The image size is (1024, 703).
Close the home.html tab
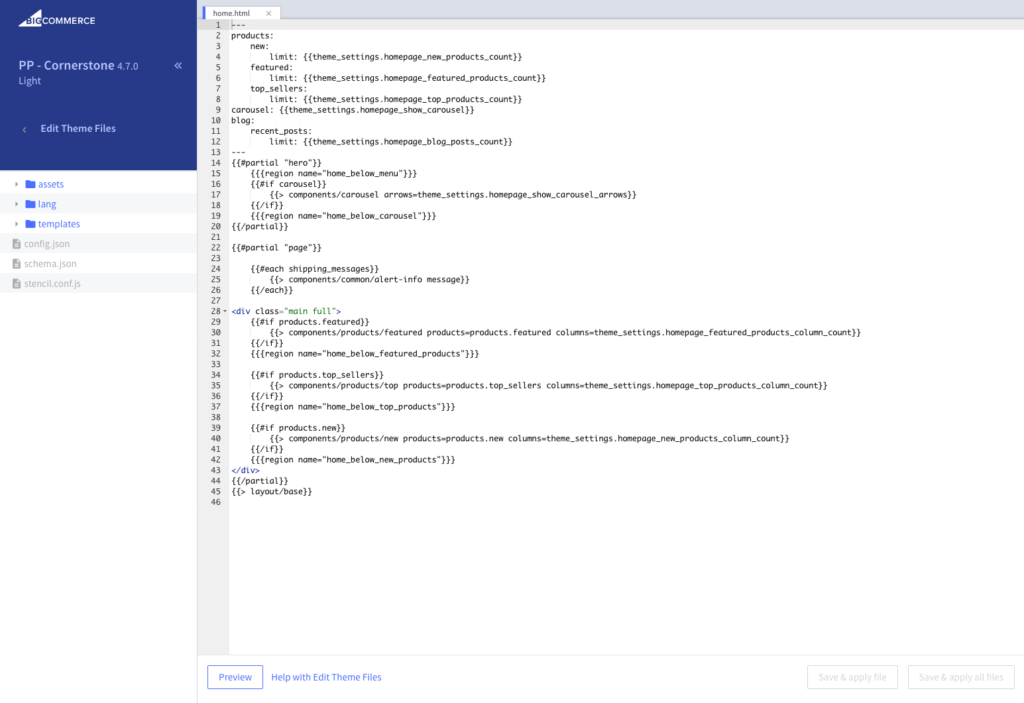(268, 13)
